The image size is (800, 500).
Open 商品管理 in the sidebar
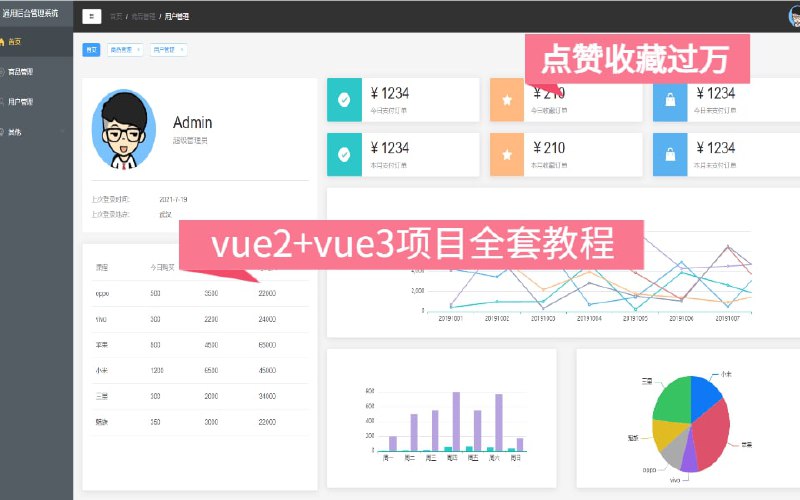(20, 71)
